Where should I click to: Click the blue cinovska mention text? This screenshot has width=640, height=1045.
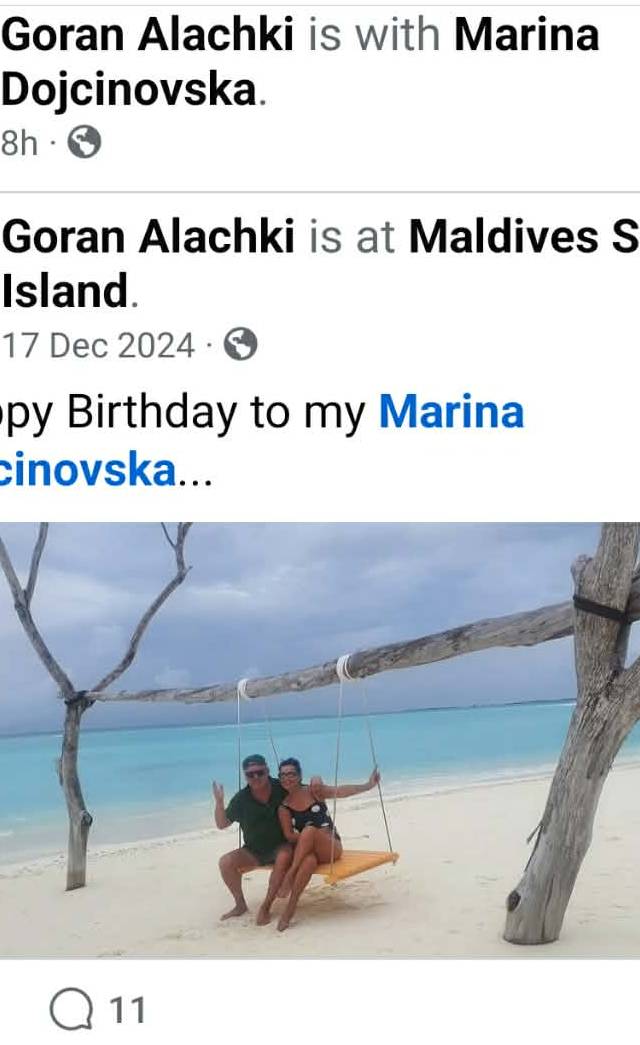tap(87, 470)
